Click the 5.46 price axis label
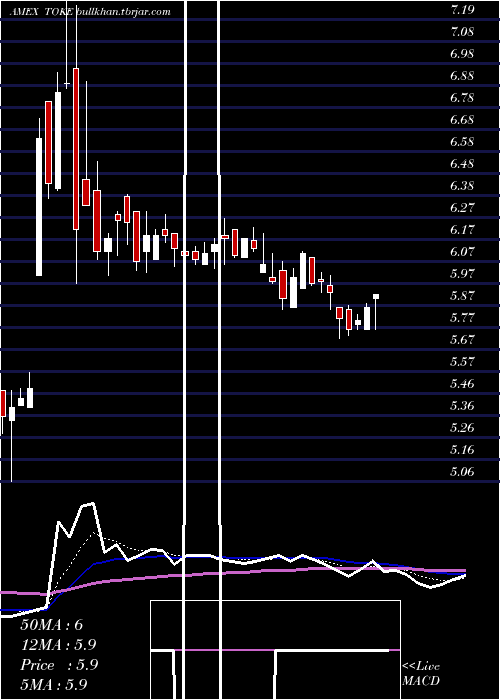The height and width of the screenshot is (700, 500). click(462, 384)
